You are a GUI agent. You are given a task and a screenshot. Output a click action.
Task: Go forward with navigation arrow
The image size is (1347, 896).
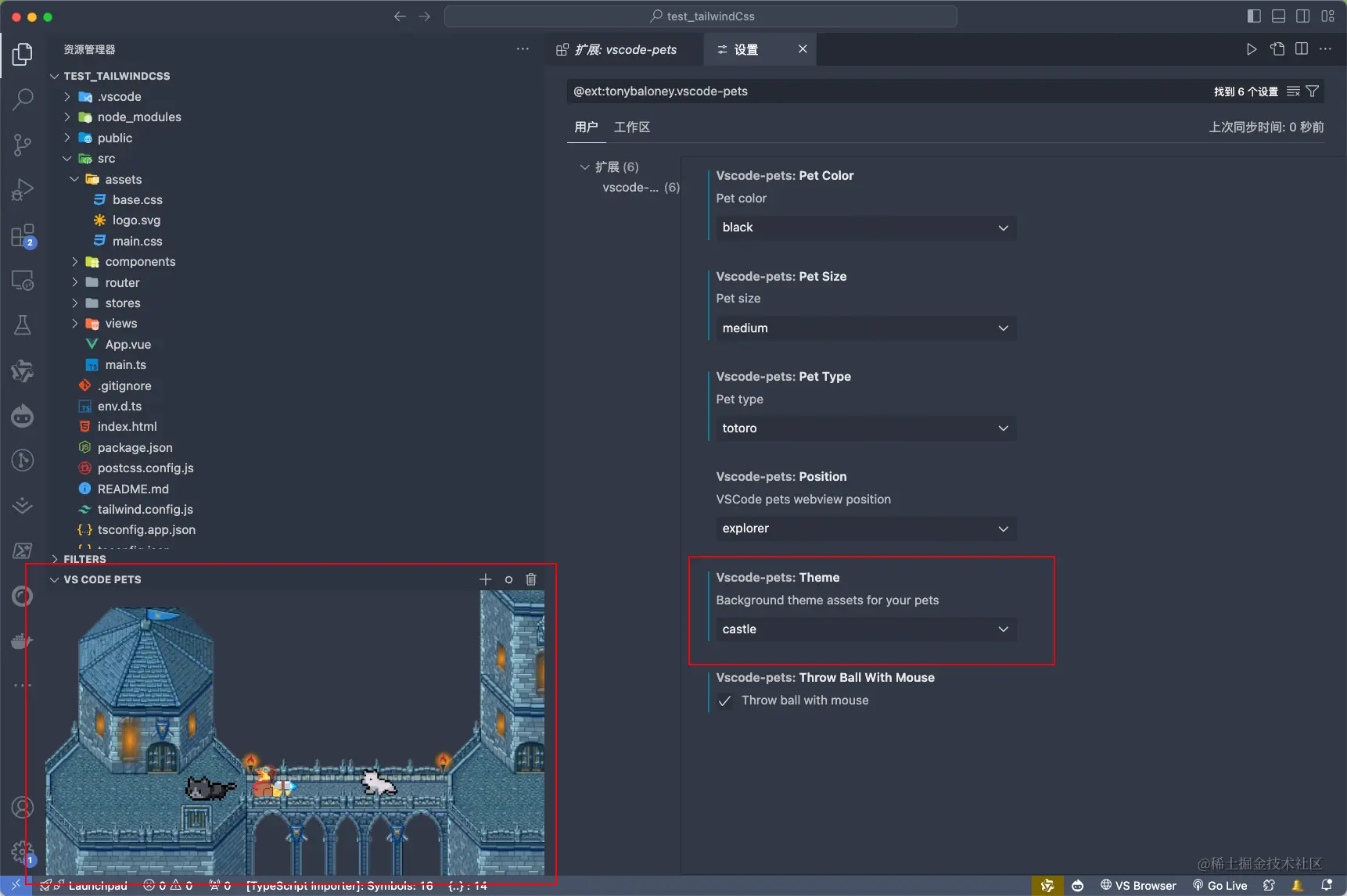[x=424, y=16]
